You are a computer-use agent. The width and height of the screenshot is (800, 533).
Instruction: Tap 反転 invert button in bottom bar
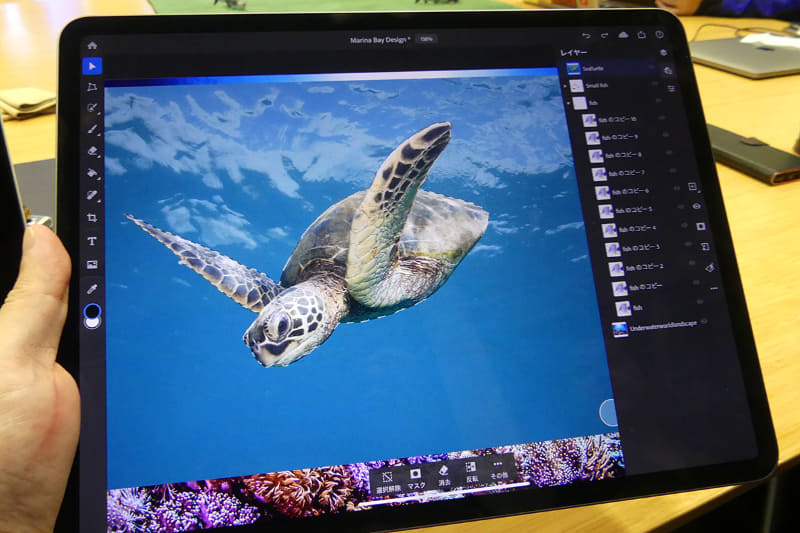click(471, 472)
